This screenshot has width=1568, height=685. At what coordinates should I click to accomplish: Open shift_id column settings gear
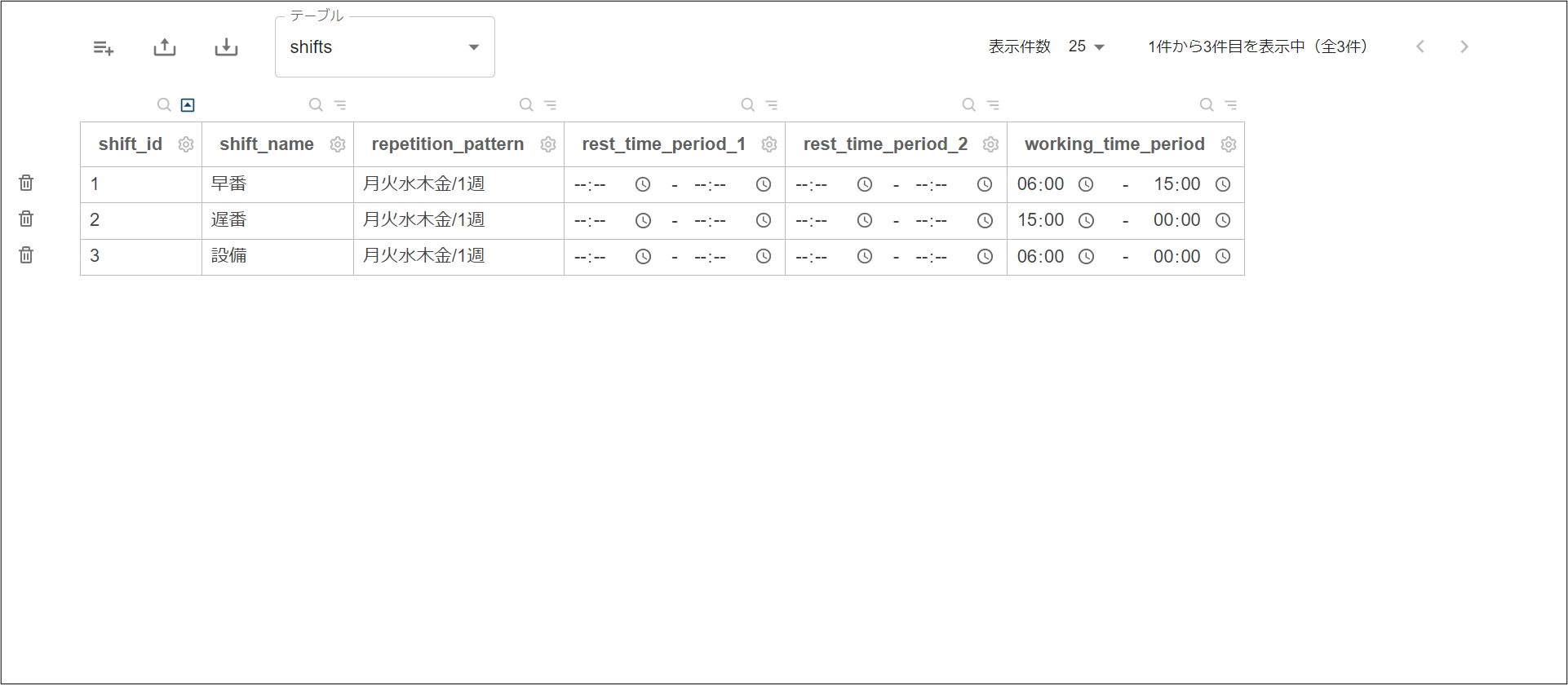(x=186, y=144)
